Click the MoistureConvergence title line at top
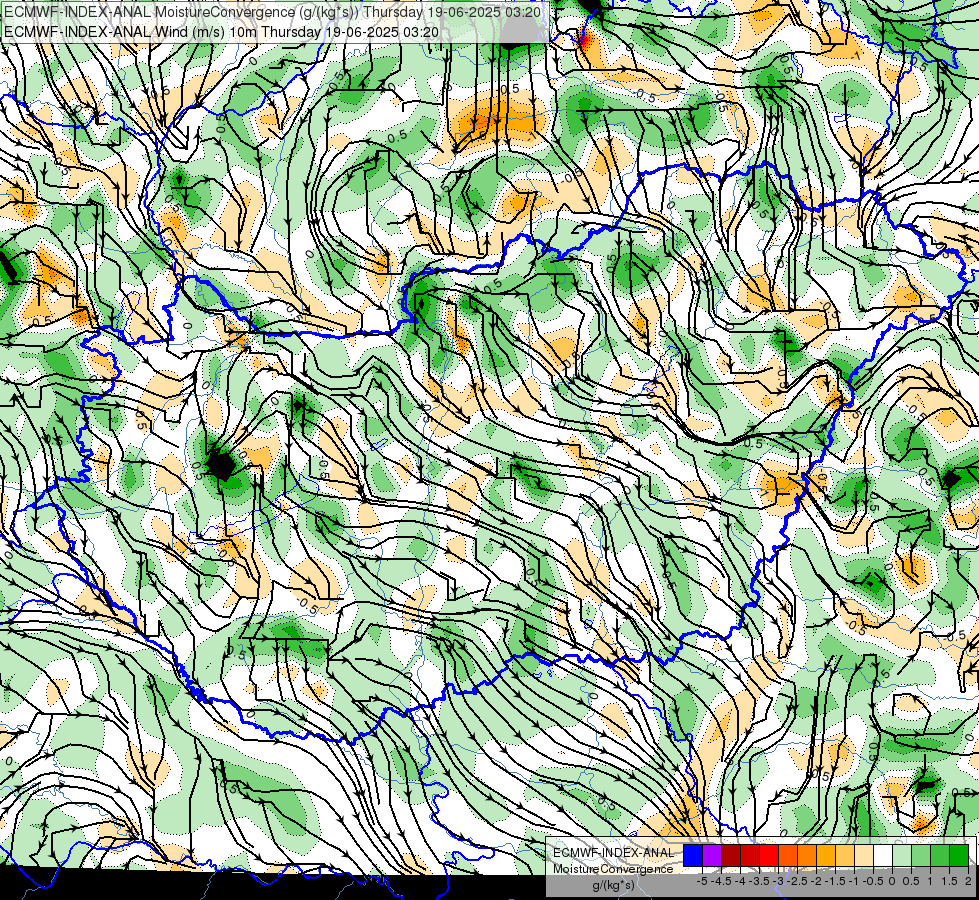The width and height of the screenshot is (979, 900). (x=272, y=12)
